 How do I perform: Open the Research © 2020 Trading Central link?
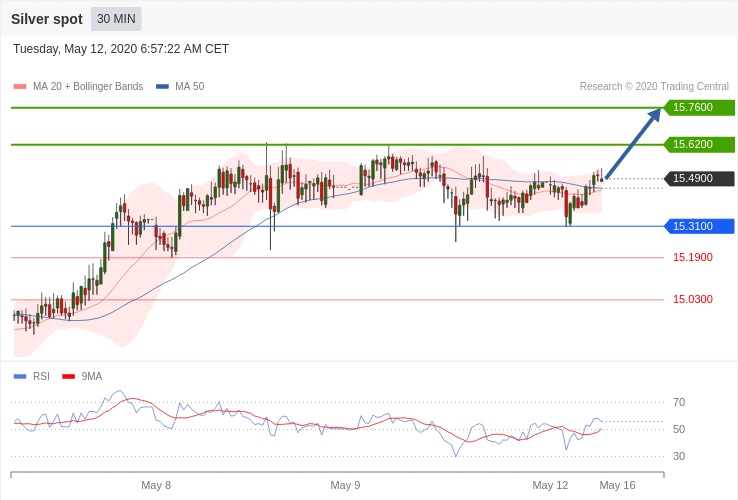point(654,86)
